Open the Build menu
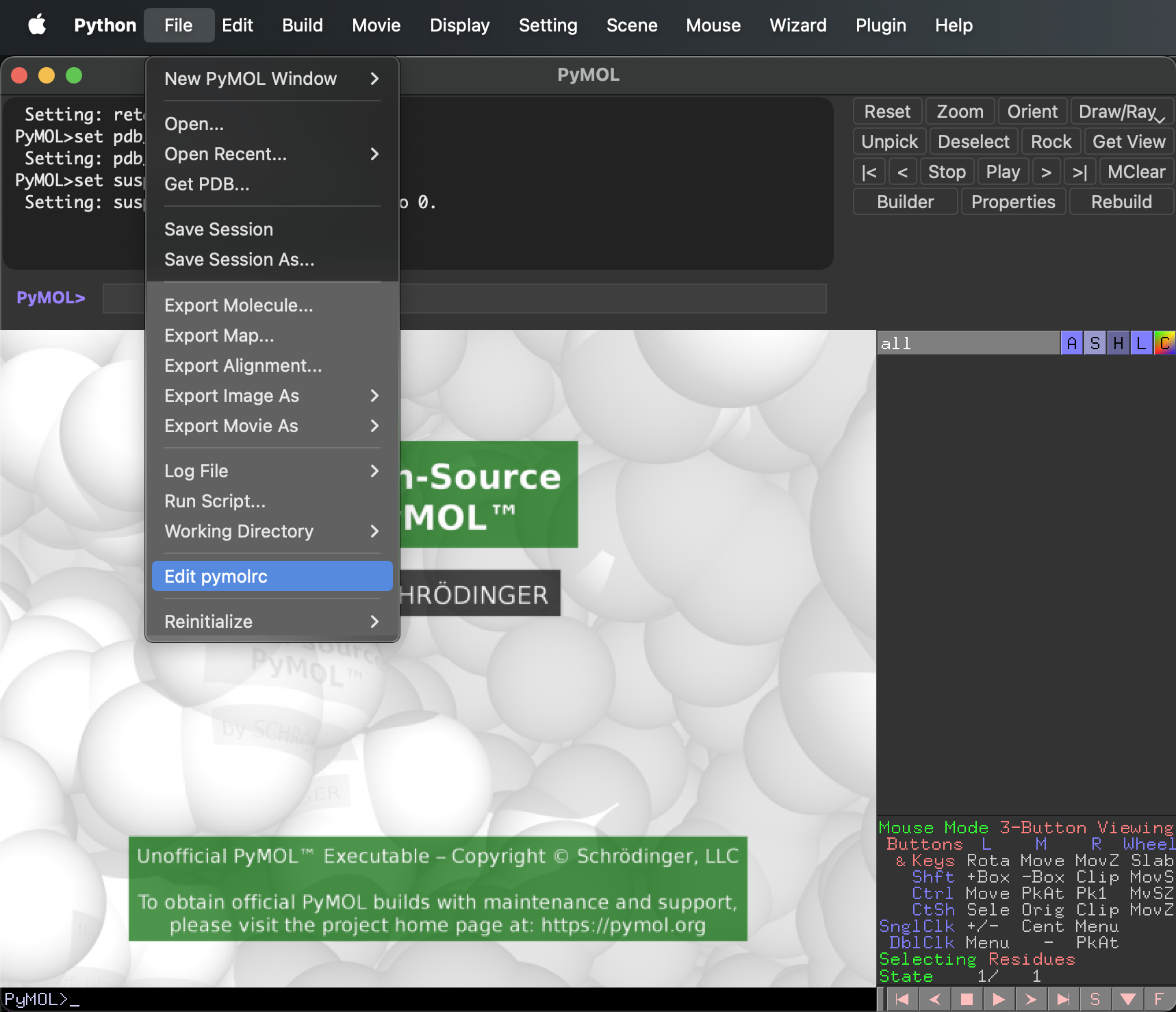This screenshot has height=1012, width=1176. point(303,25)
